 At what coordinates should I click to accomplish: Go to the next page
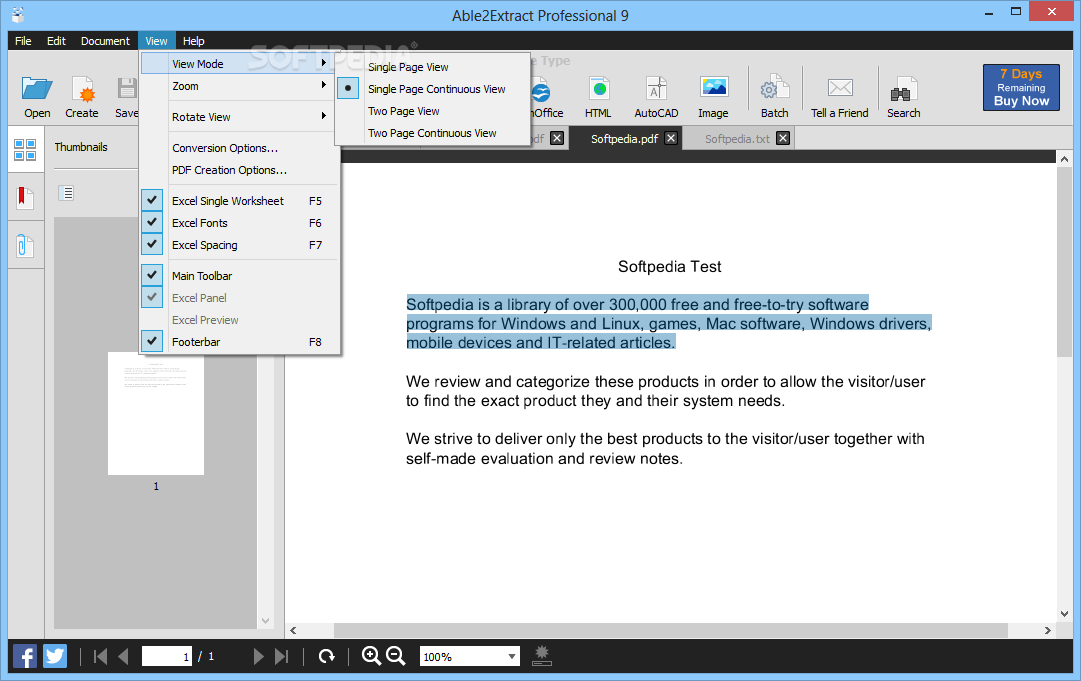258,656
